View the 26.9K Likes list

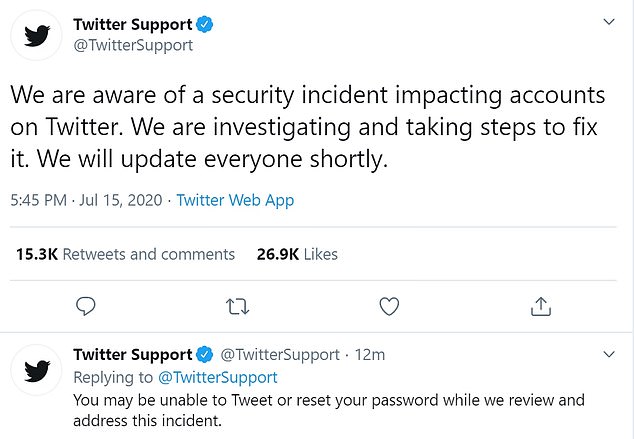coord(297,254)
